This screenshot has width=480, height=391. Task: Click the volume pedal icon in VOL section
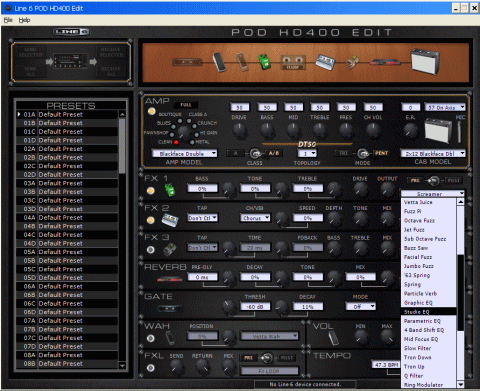(333, 338)
